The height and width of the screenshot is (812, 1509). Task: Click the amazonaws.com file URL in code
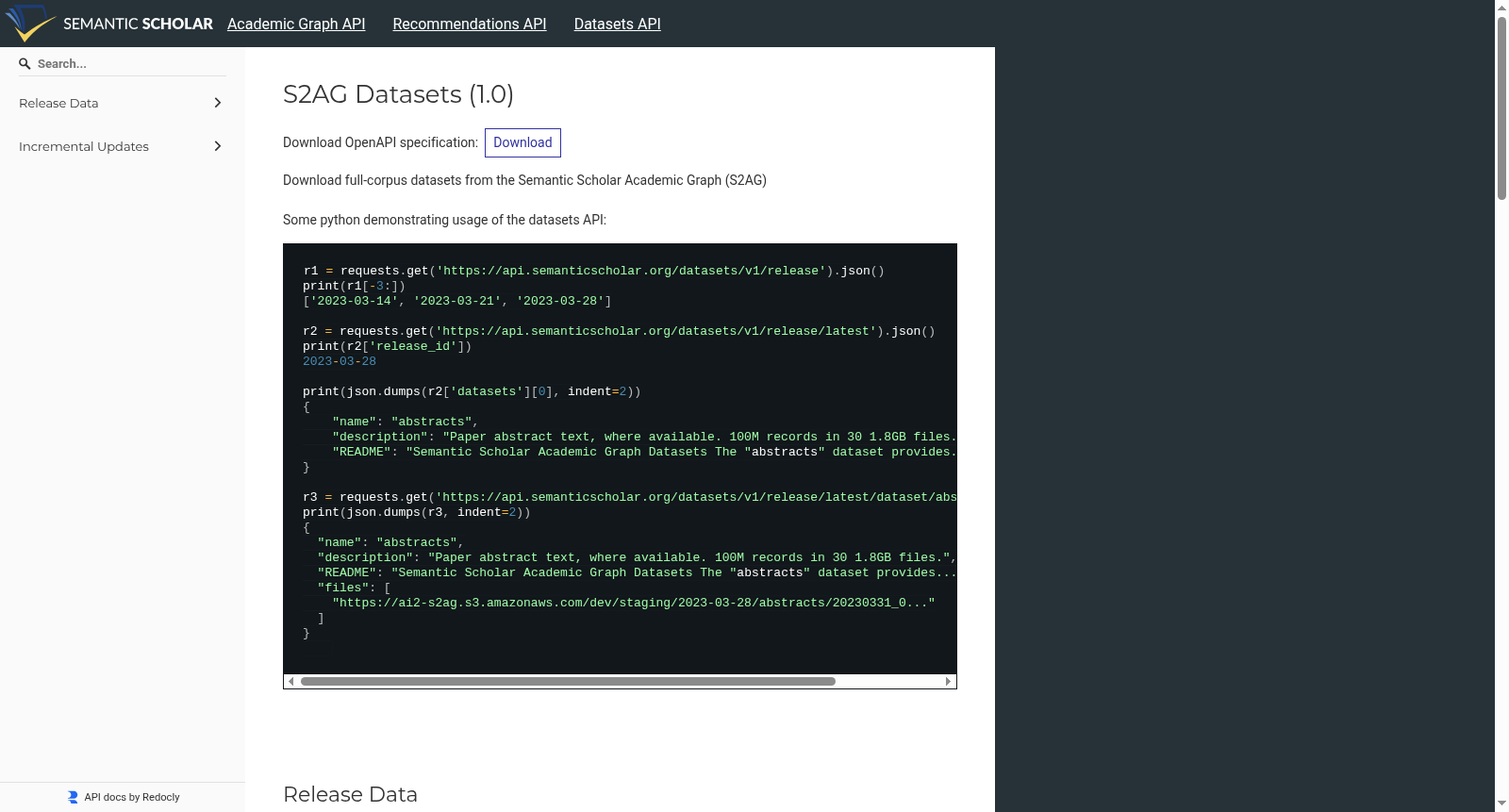[634, 603]
